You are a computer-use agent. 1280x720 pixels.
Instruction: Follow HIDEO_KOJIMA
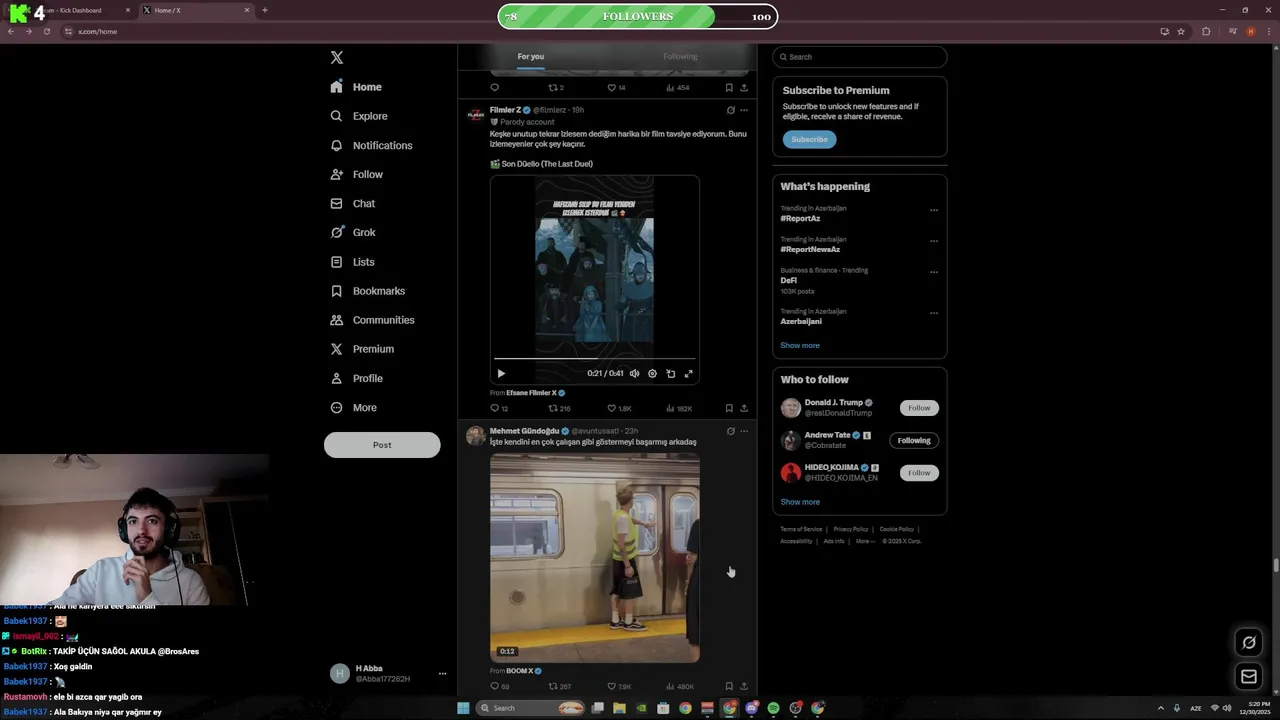tap(919, 473)
